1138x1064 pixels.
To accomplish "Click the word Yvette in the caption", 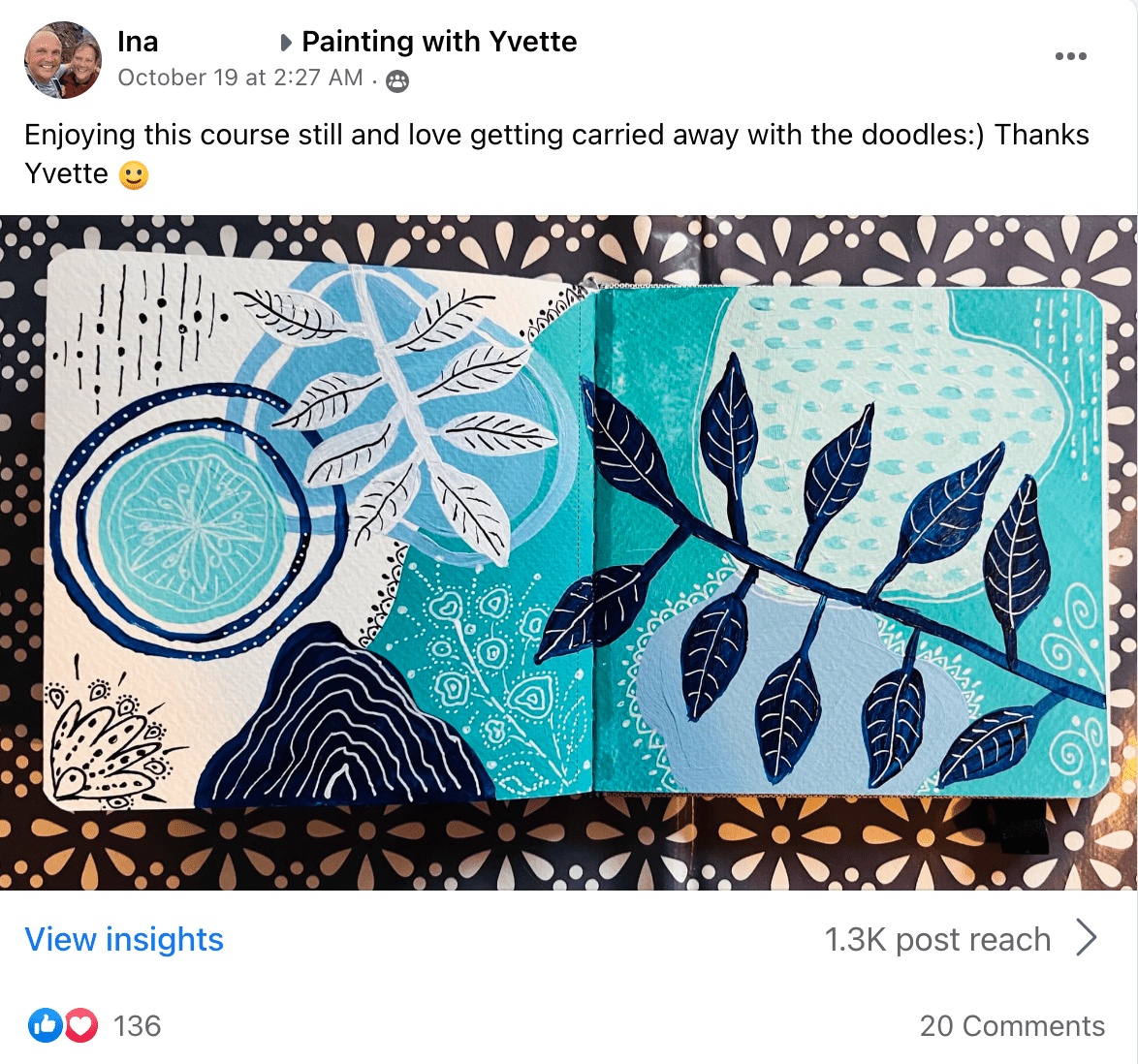I will coord(66,174).
